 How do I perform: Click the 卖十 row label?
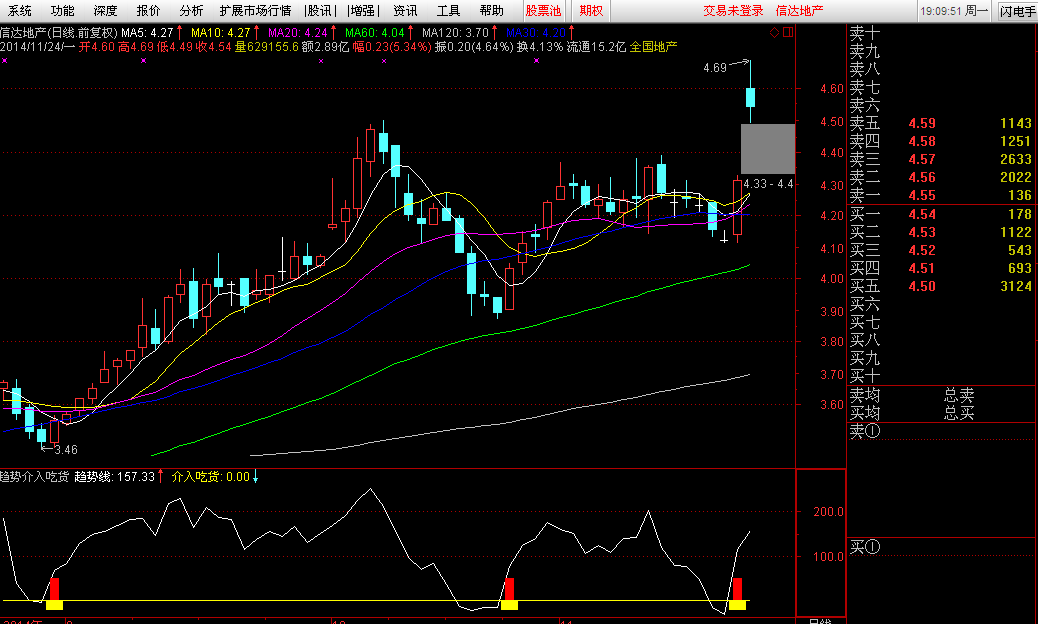[865, 33]
